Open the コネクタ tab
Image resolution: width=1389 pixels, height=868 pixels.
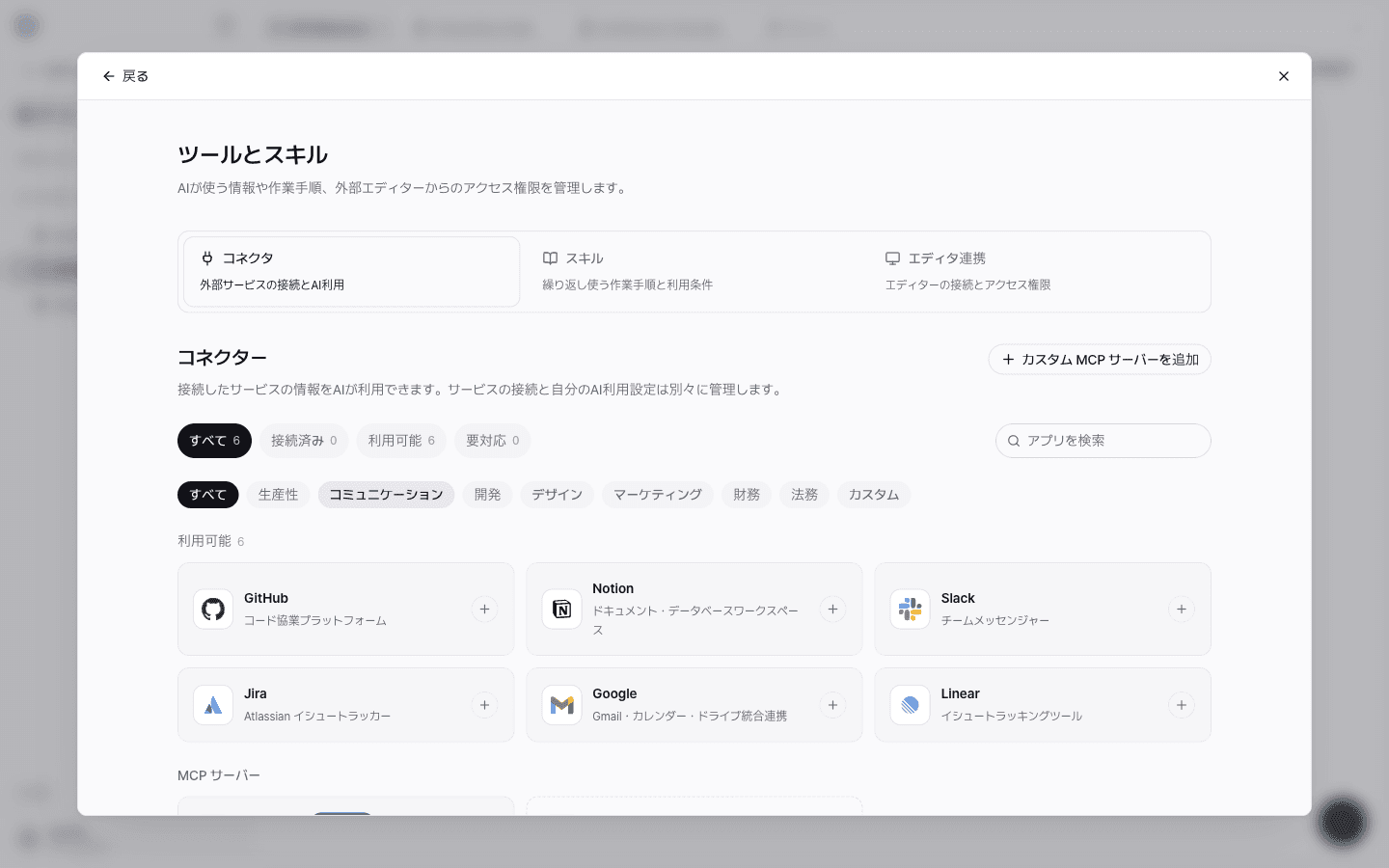(352, 272)
